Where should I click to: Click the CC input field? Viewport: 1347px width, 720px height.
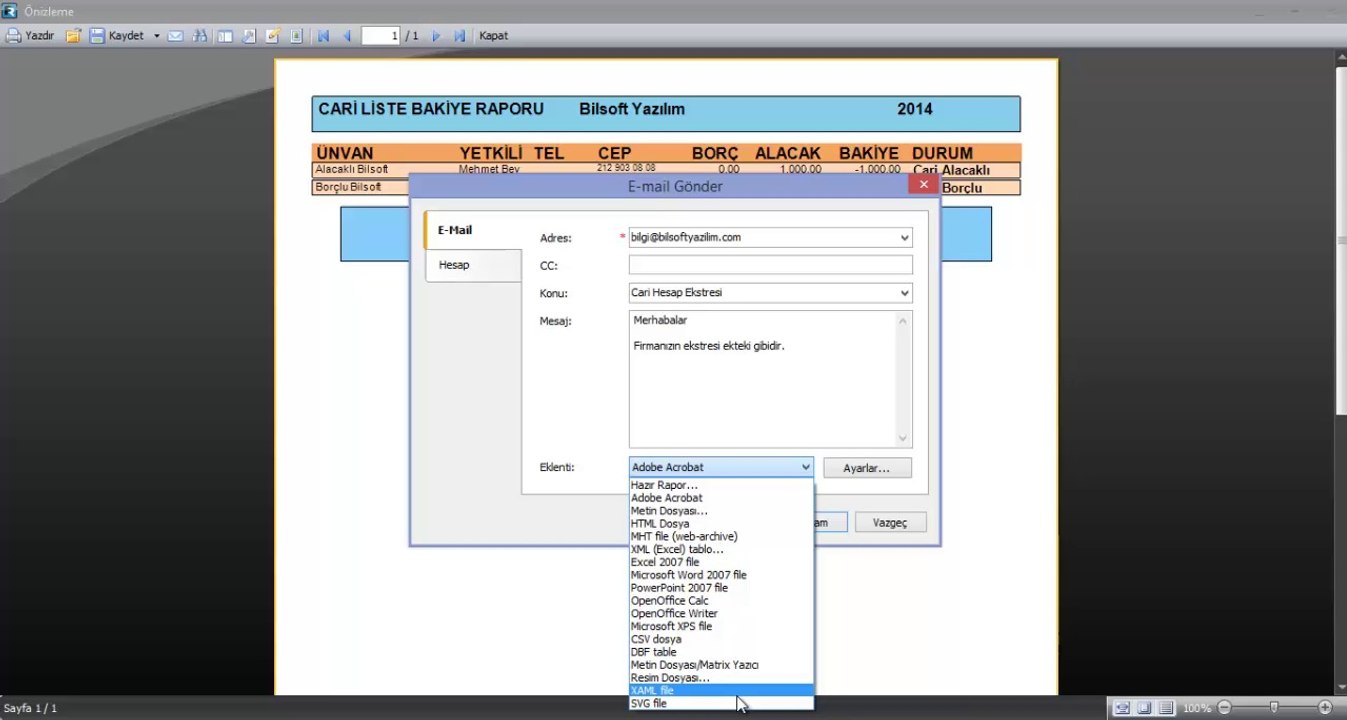770,265
